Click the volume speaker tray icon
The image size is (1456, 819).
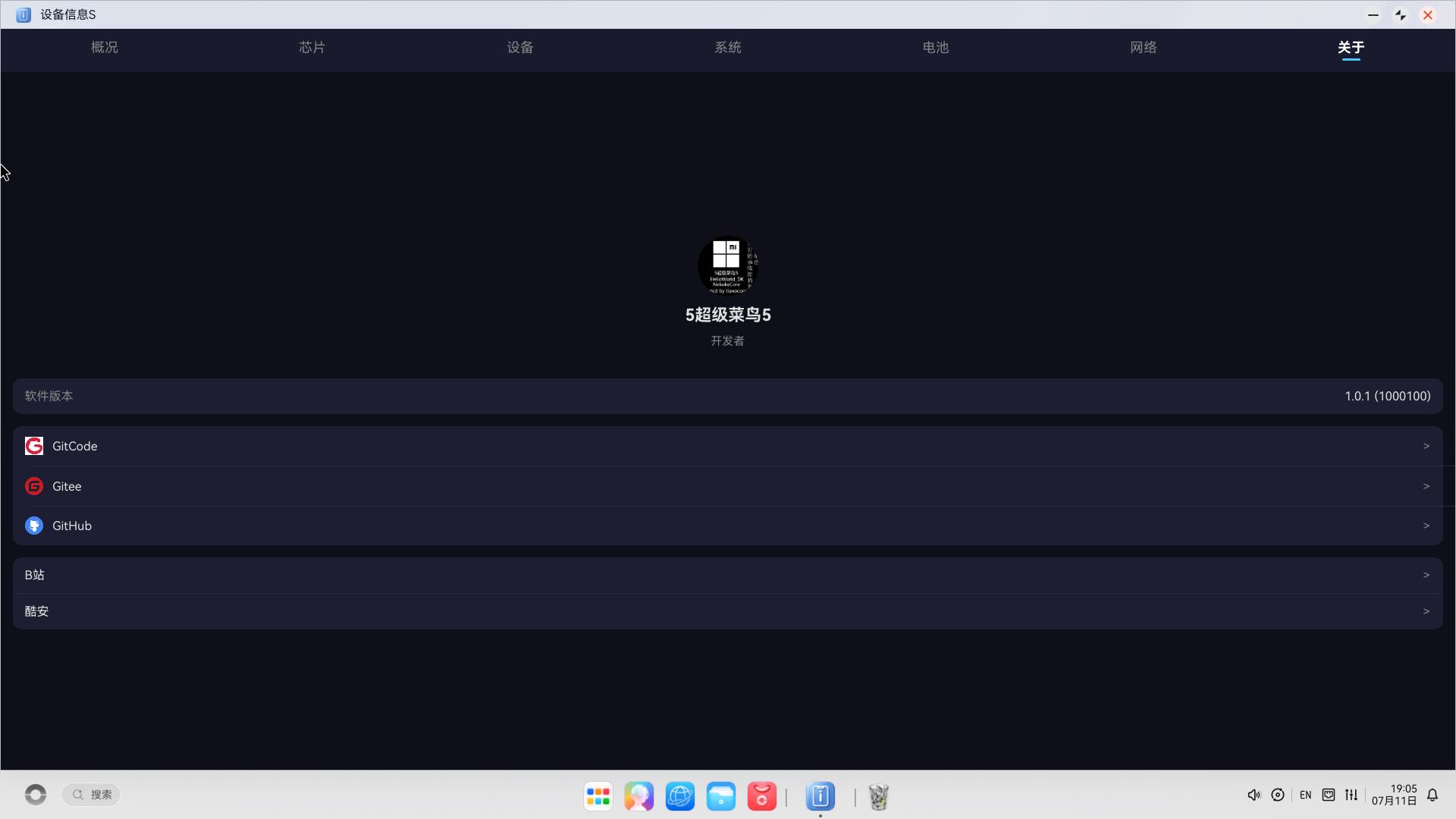click(x=1254, y=795)
